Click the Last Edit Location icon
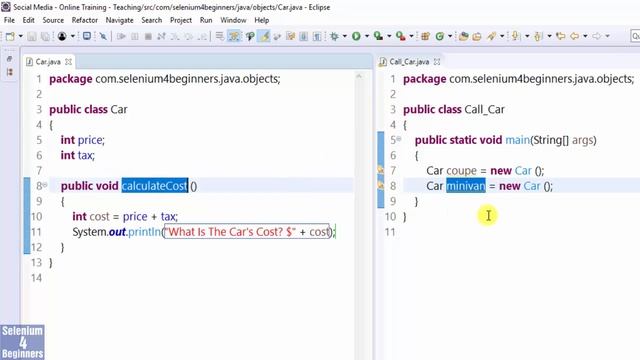Image resolution: width=640 pixels, height=360 pixels. (x=561, y=36)
